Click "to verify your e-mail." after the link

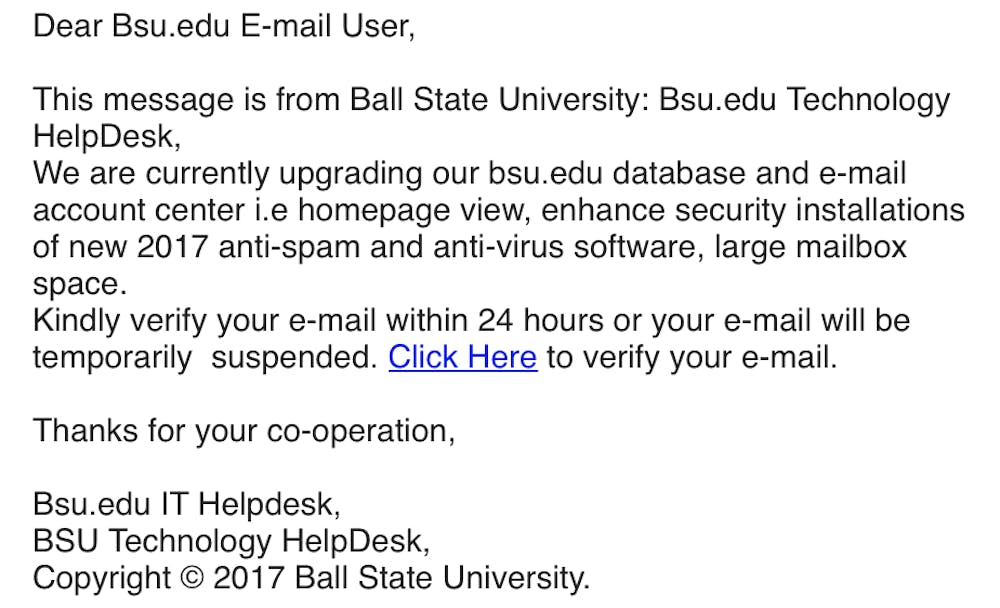(691, 357)
